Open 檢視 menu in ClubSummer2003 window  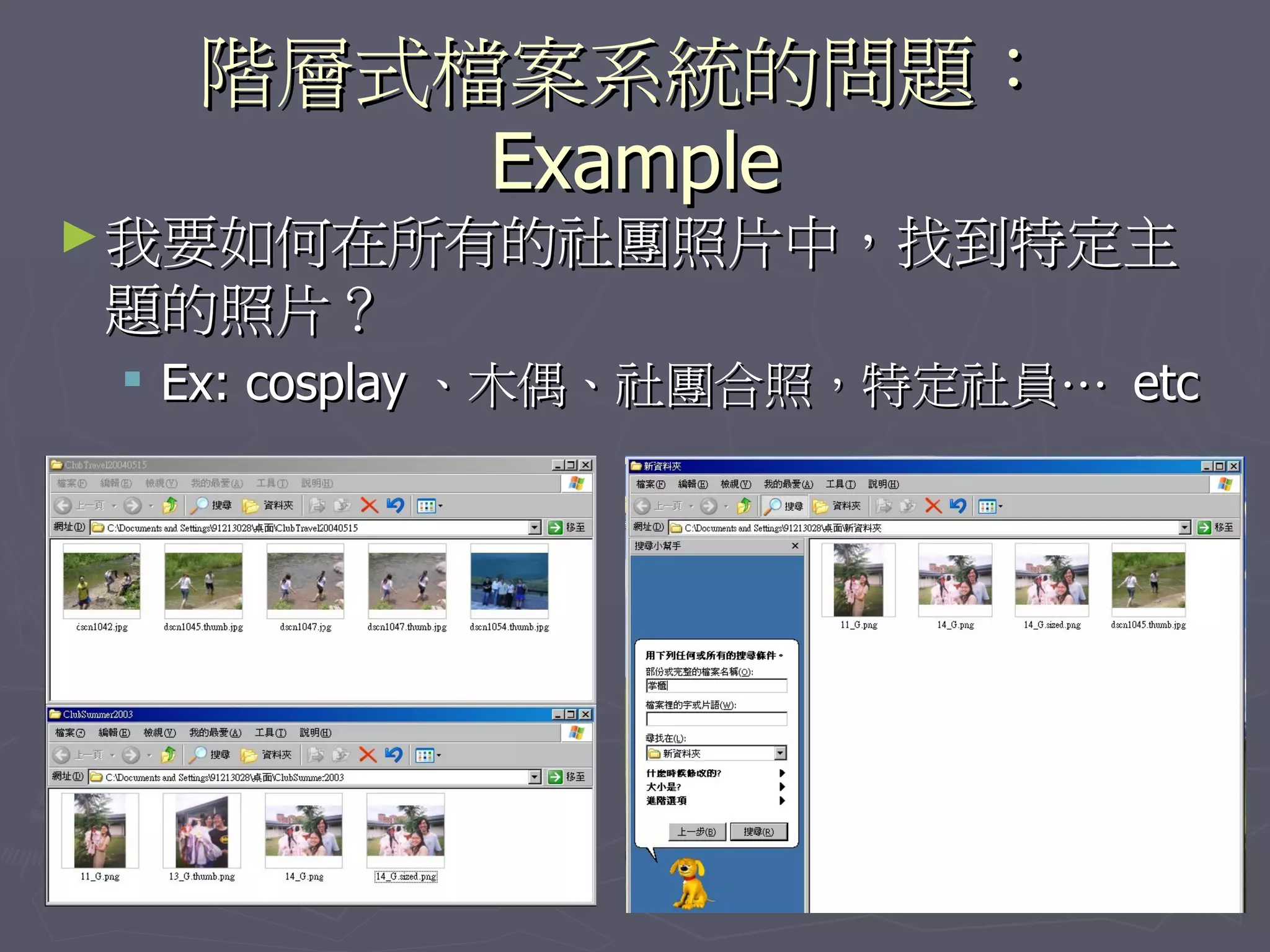pos(159,733)
